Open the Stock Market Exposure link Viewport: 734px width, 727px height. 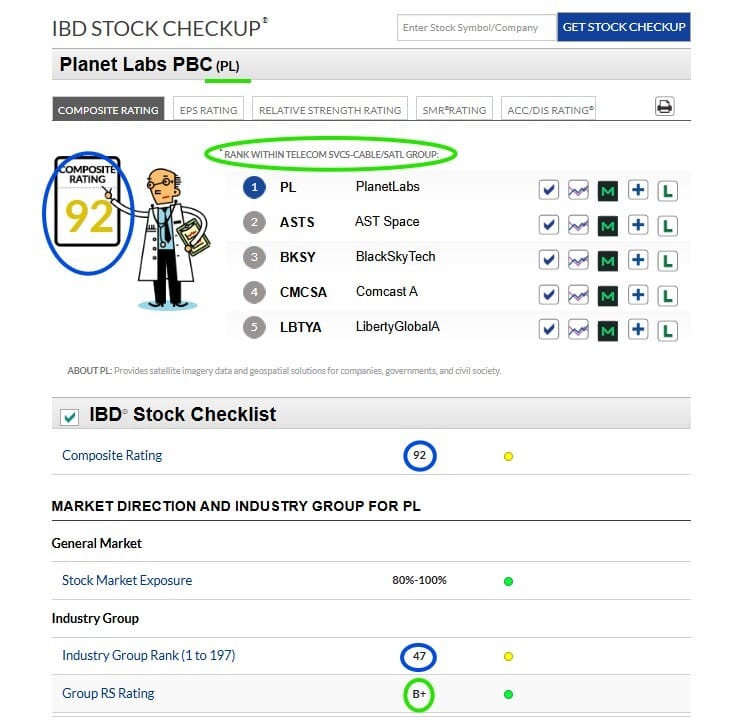click(x=127, y=580)
